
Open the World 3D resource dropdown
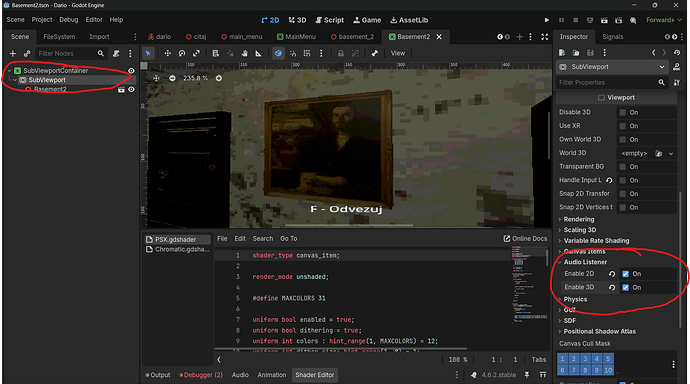click(671, 154)
